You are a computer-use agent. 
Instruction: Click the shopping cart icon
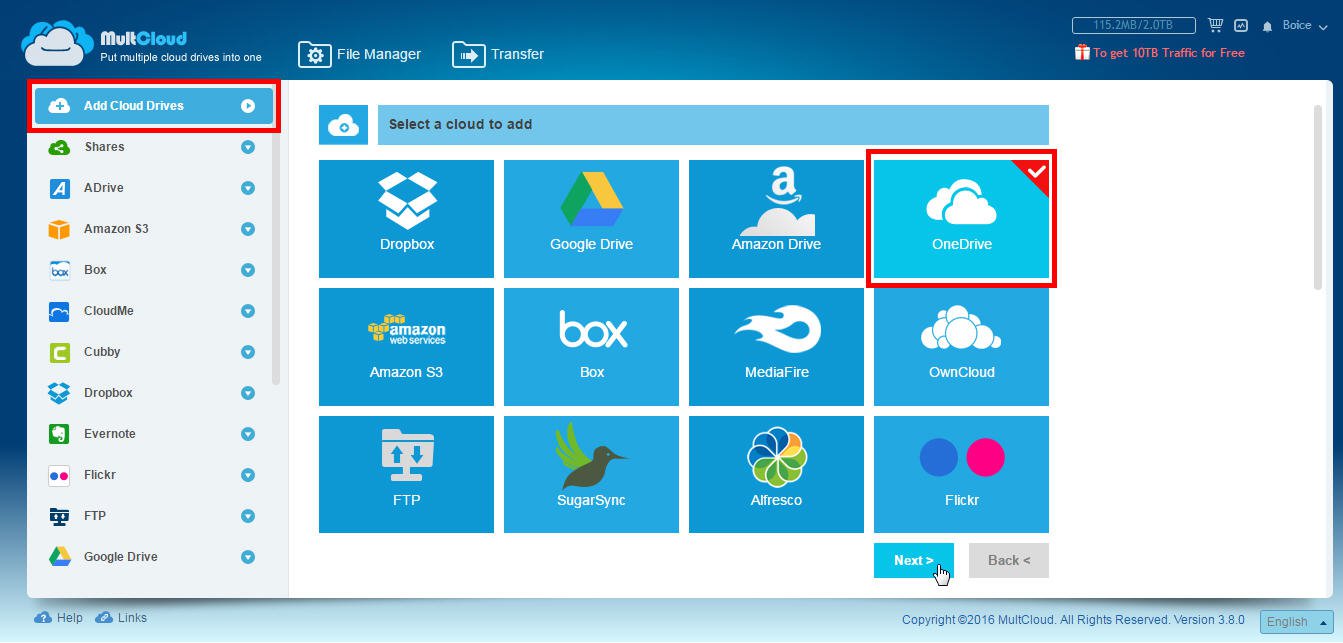pos(1216,25)
